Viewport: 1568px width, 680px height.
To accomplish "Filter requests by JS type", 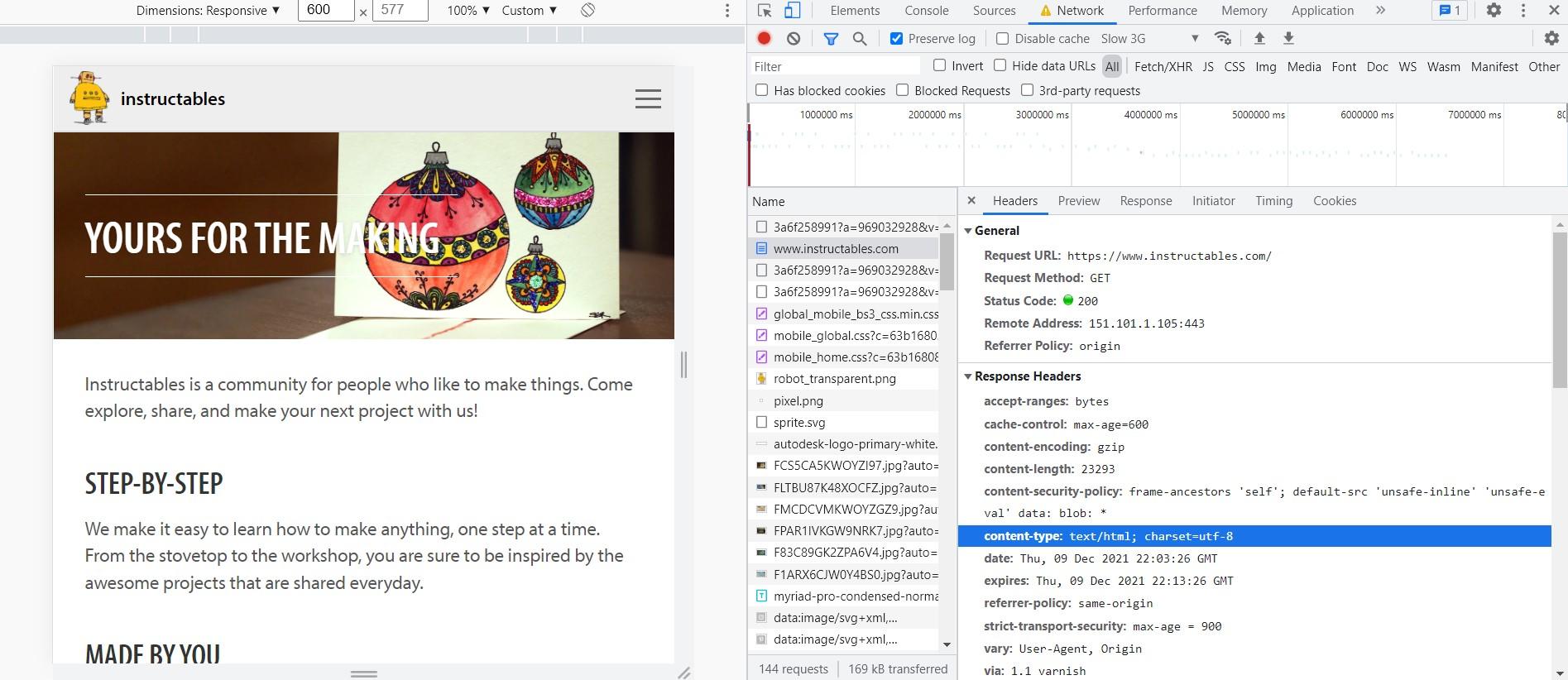I will (1208, 66).
